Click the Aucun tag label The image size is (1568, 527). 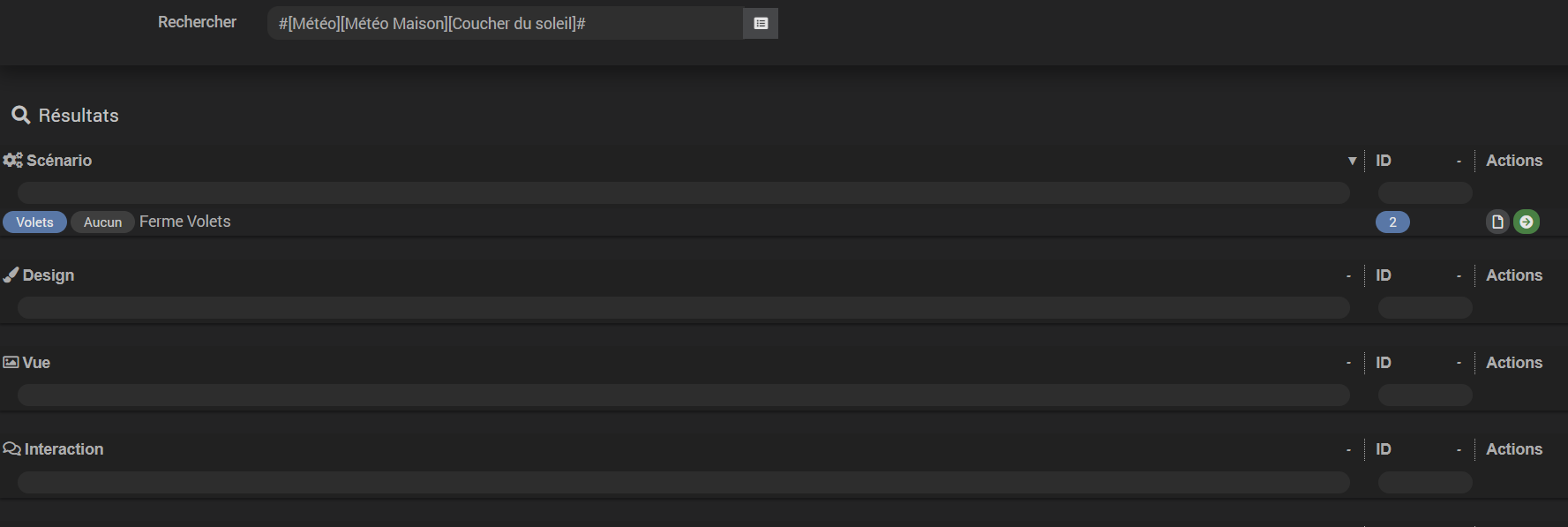[102, 222]
